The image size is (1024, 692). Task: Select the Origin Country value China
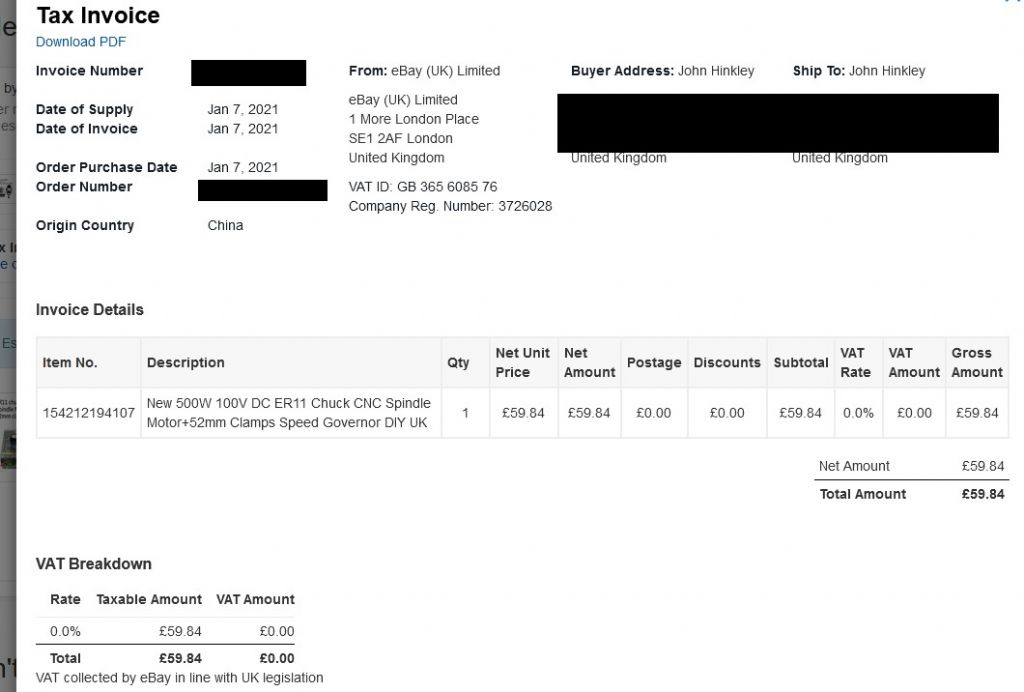pos(225,225)
